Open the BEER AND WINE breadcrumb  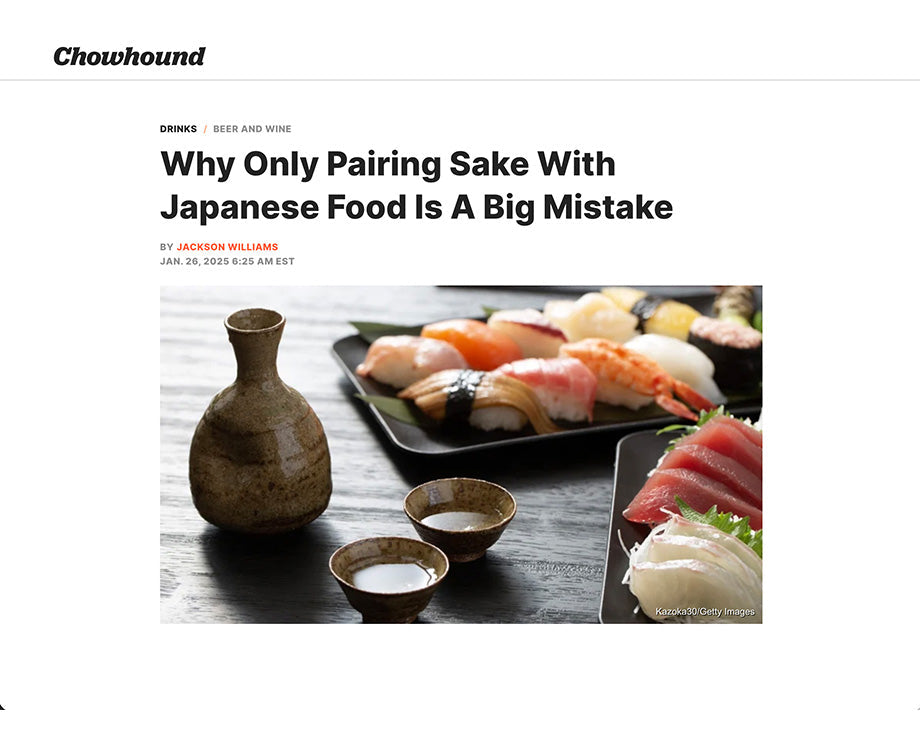point(252,129)
